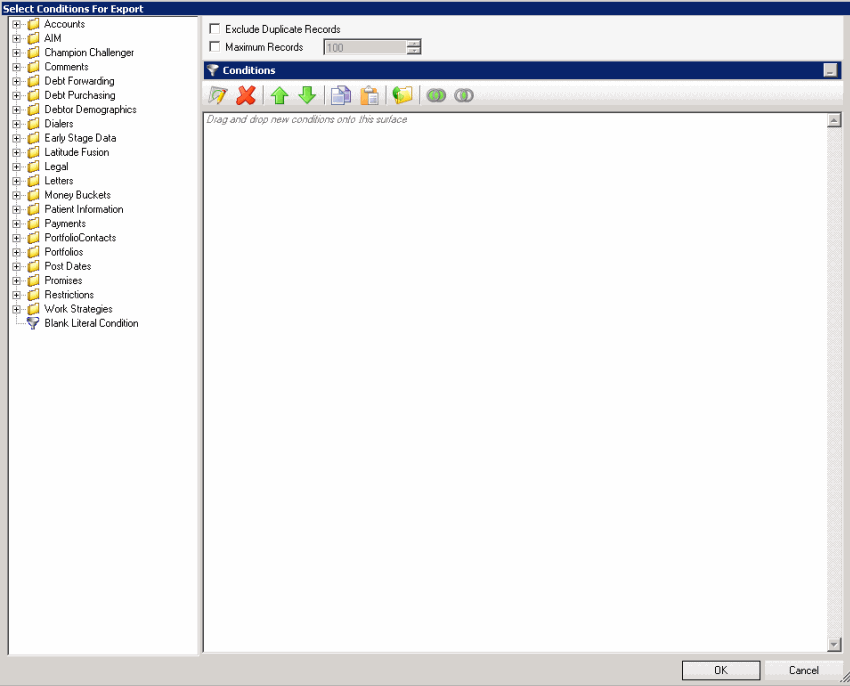Click the Paste condition icon
The height and width of the screenshot is (686, 850).
coord(369,95)
